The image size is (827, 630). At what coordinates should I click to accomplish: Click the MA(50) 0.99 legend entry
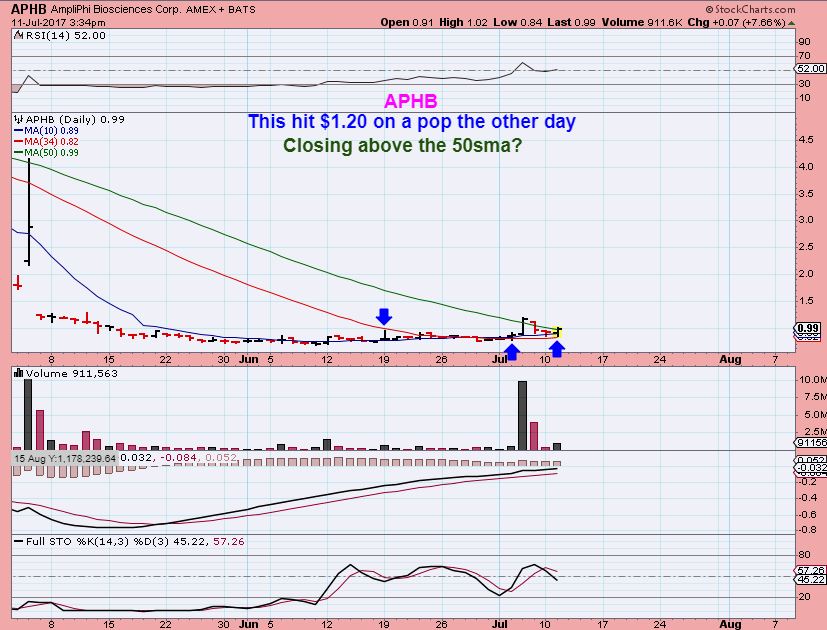click(x=46, y=152)
